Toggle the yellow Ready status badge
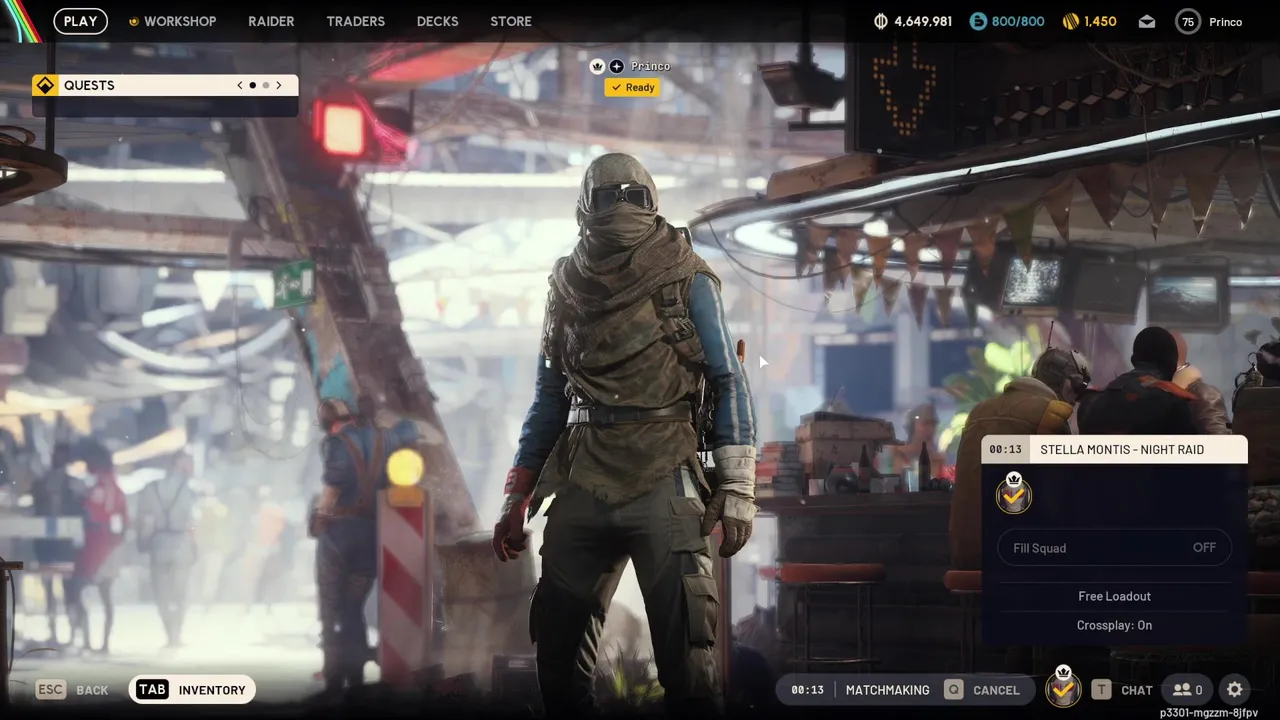 tap(632, 87)
